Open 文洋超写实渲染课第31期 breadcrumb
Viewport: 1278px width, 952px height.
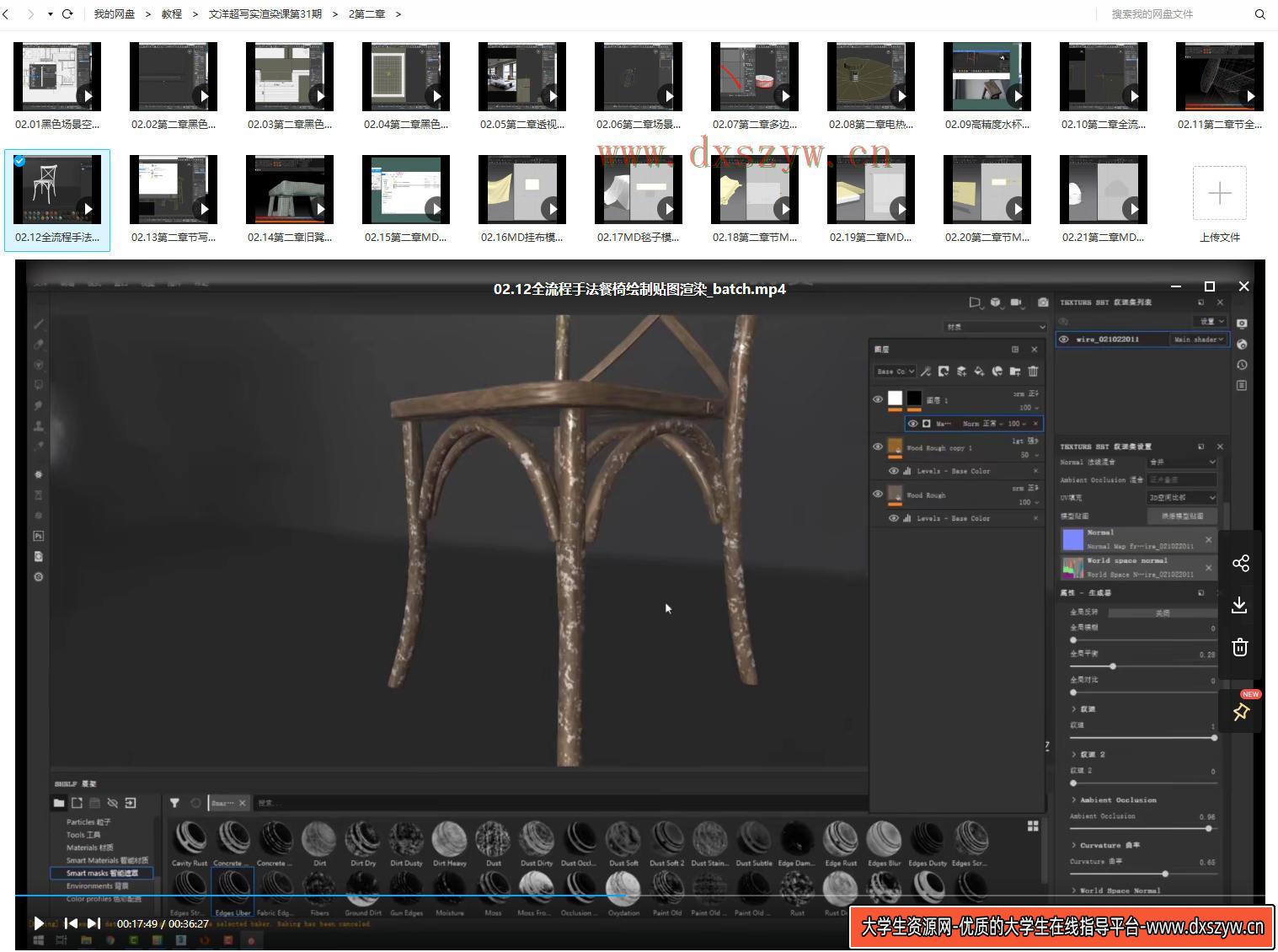(265, 14)
